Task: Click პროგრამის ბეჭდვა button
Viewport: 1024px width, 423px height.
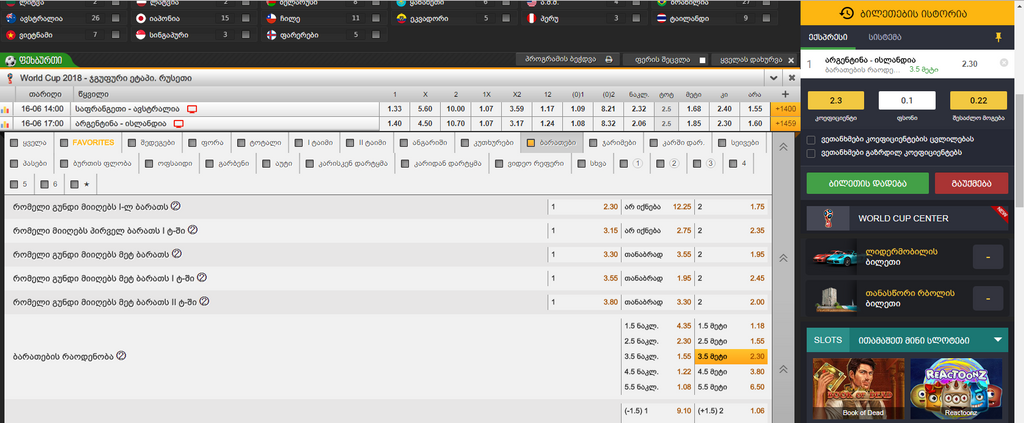Action: coord(566,59)
